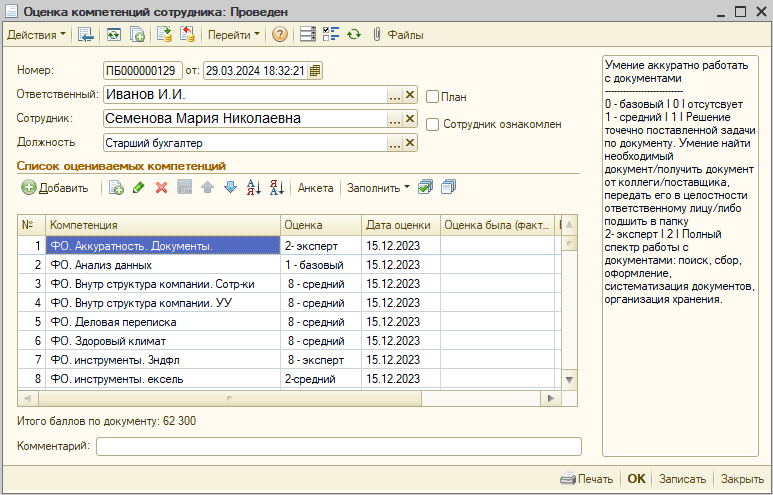773x495 pixels.
Task: Sort competencies ascending A-Я icon
Action: tap(253, 188)
